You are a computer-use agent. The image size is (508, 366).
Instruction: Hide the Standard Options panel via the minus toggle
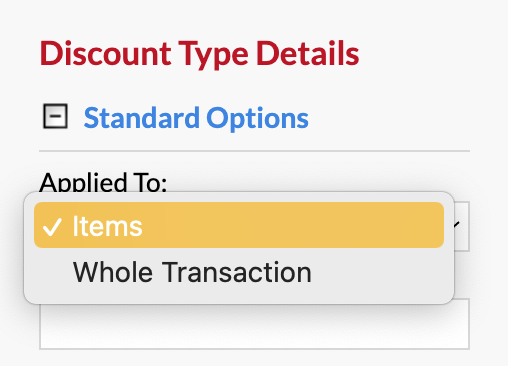tap(55, 116)
